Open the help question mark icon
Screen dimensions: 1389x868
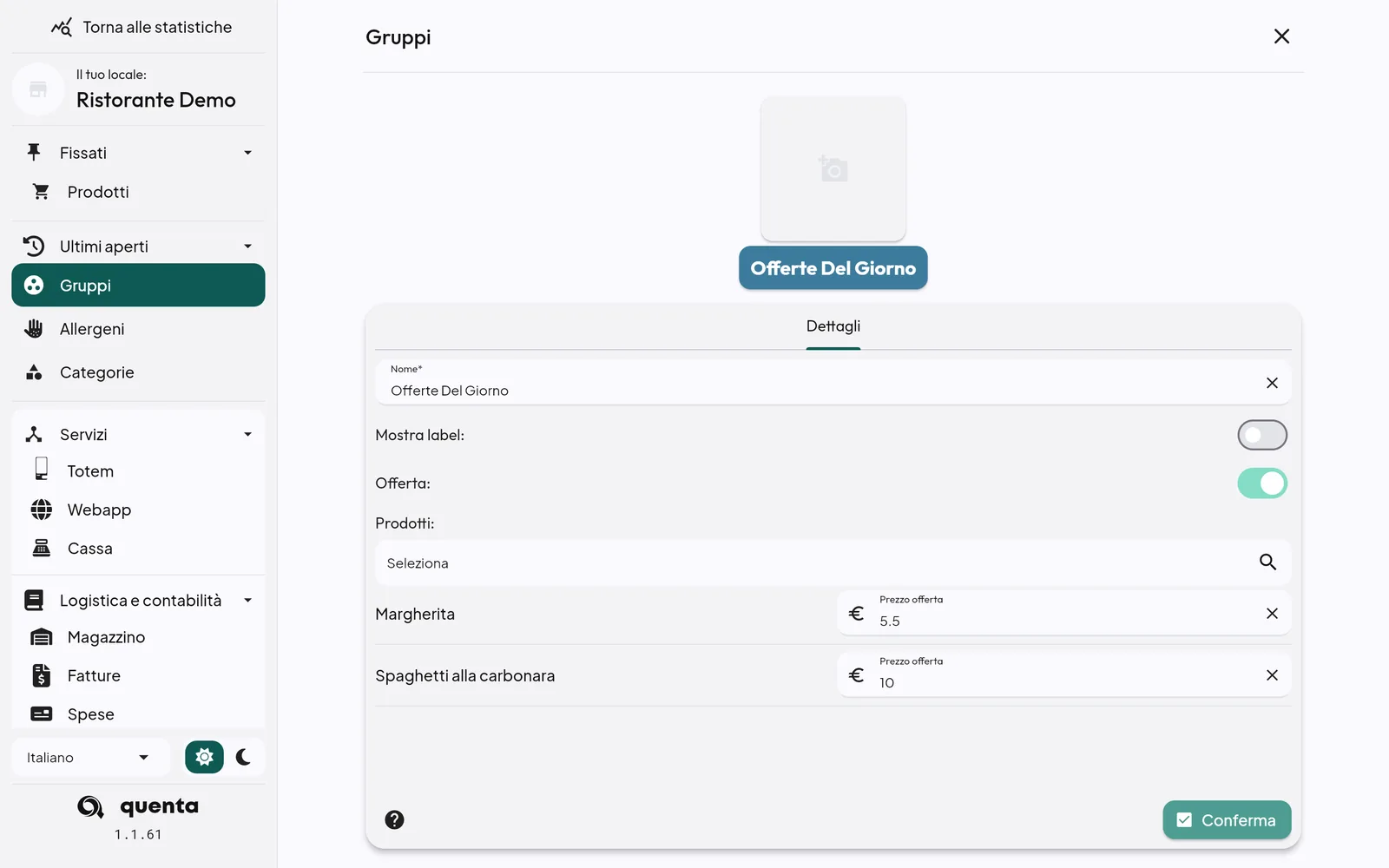point(394,820)
